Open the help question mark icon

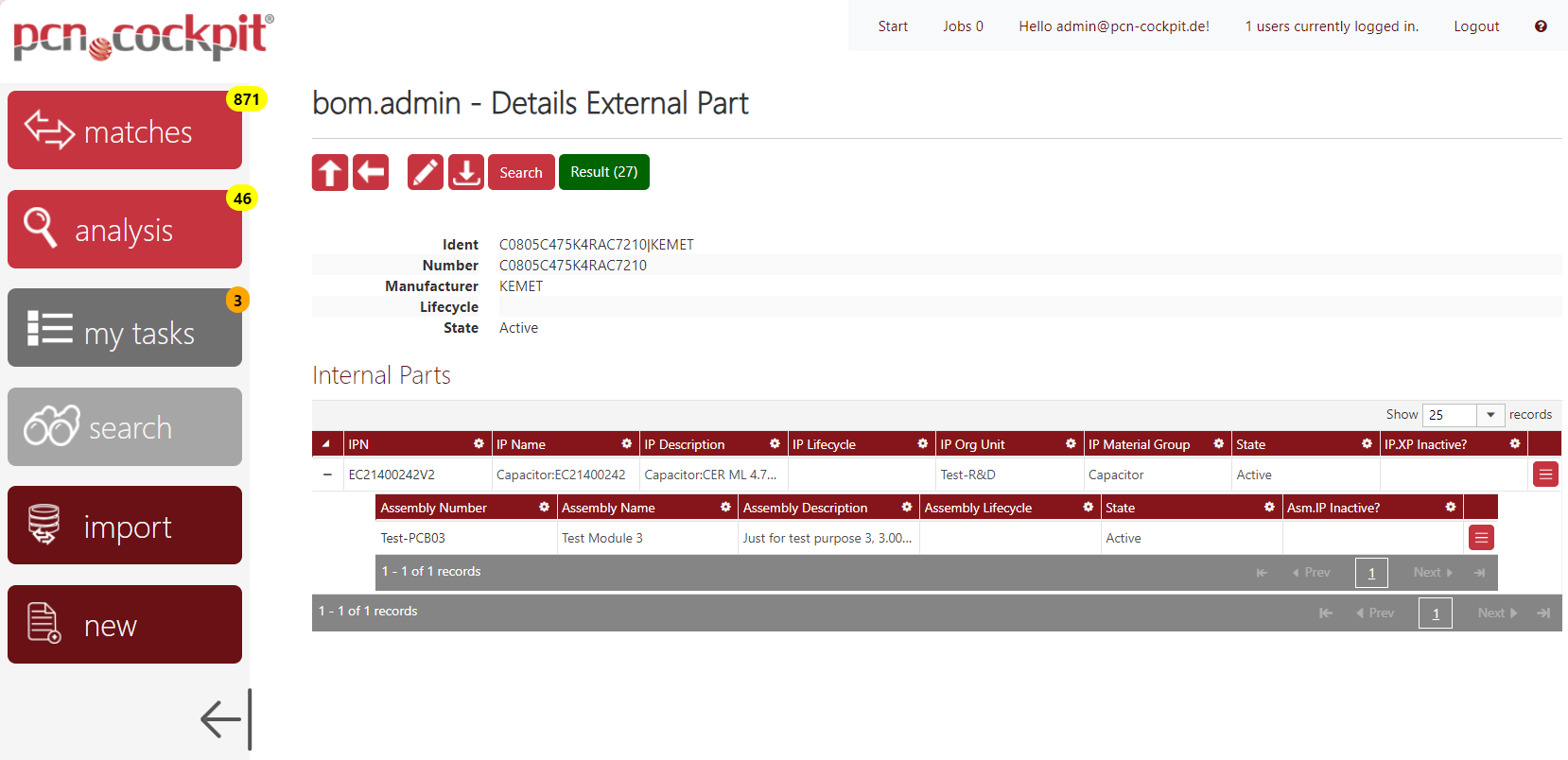coord(1541,26)
